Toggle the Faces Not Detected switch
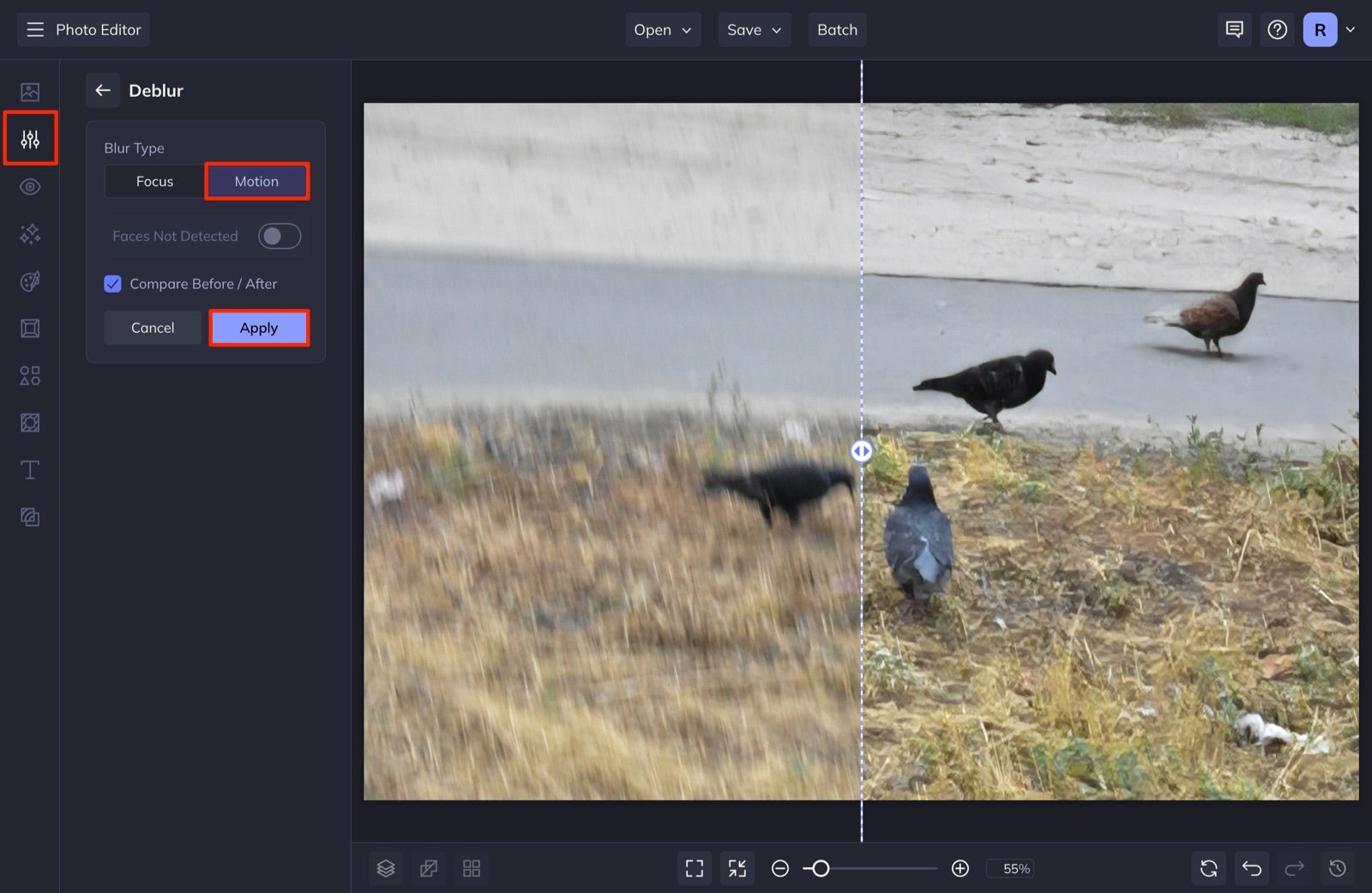Screen dimensions: 1372x893 coord(280,235)
